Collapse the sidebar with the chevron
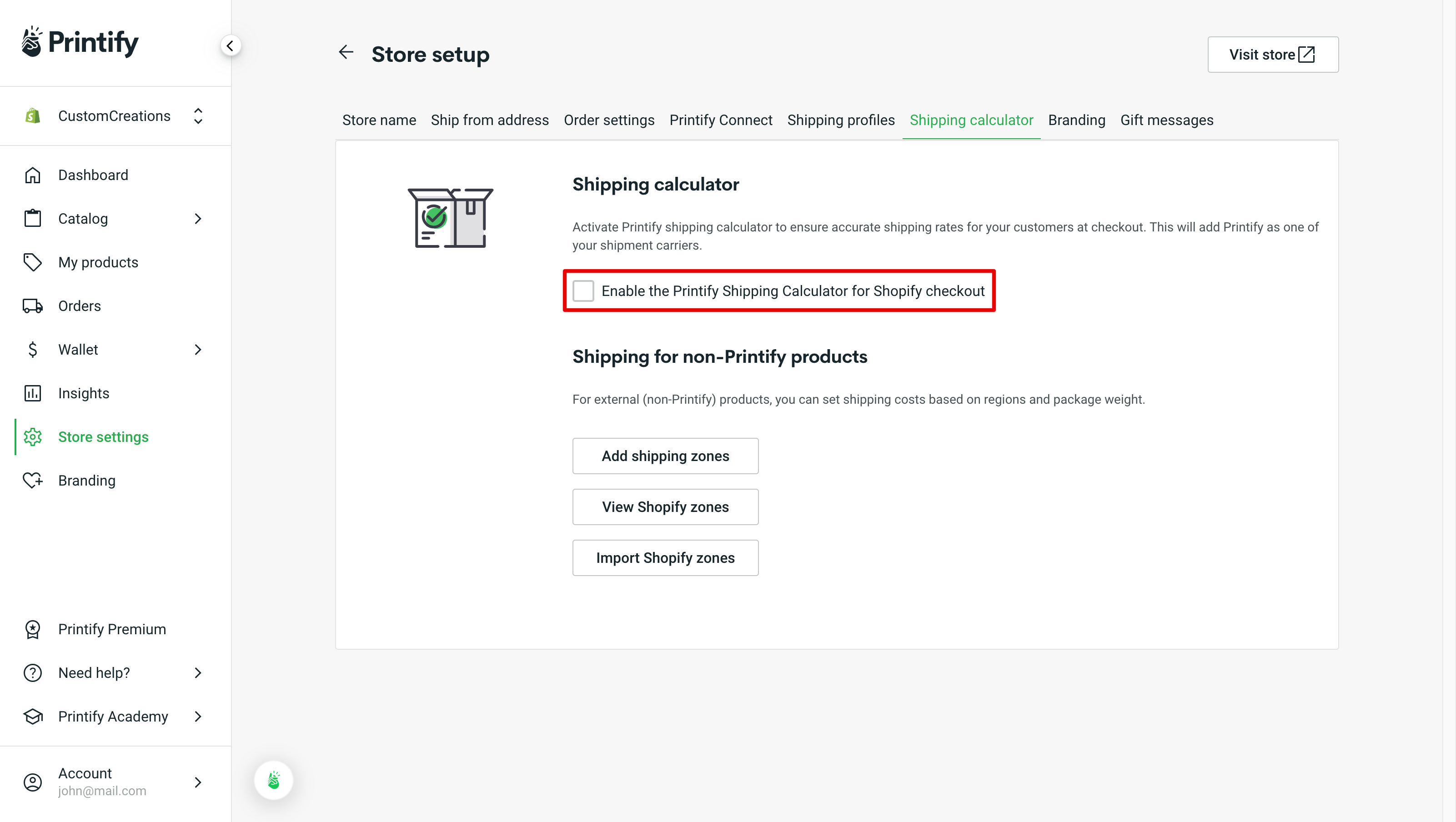The height and width of the screenshot is (822, 1456). [x=230, y=45]
